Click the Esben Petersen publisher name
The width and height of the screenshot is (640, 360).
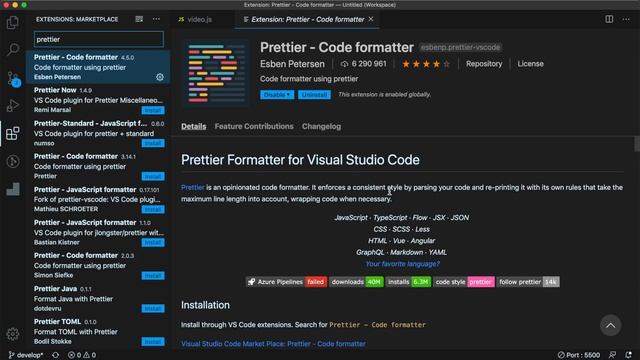[292, 64]
